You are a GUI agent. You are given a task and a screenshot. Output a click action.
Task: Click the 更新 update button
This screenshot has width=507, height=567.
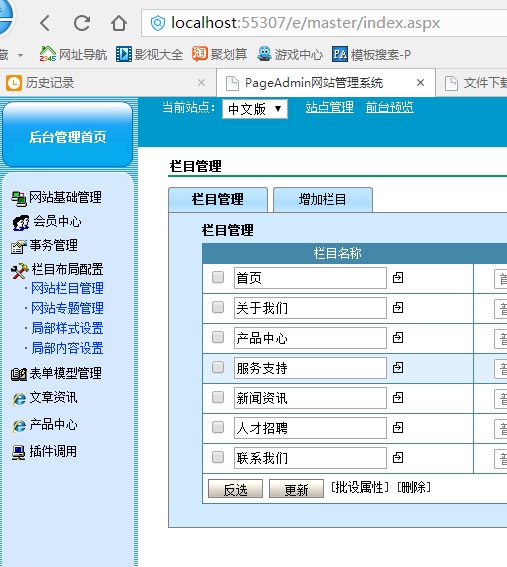pos(296,489)
